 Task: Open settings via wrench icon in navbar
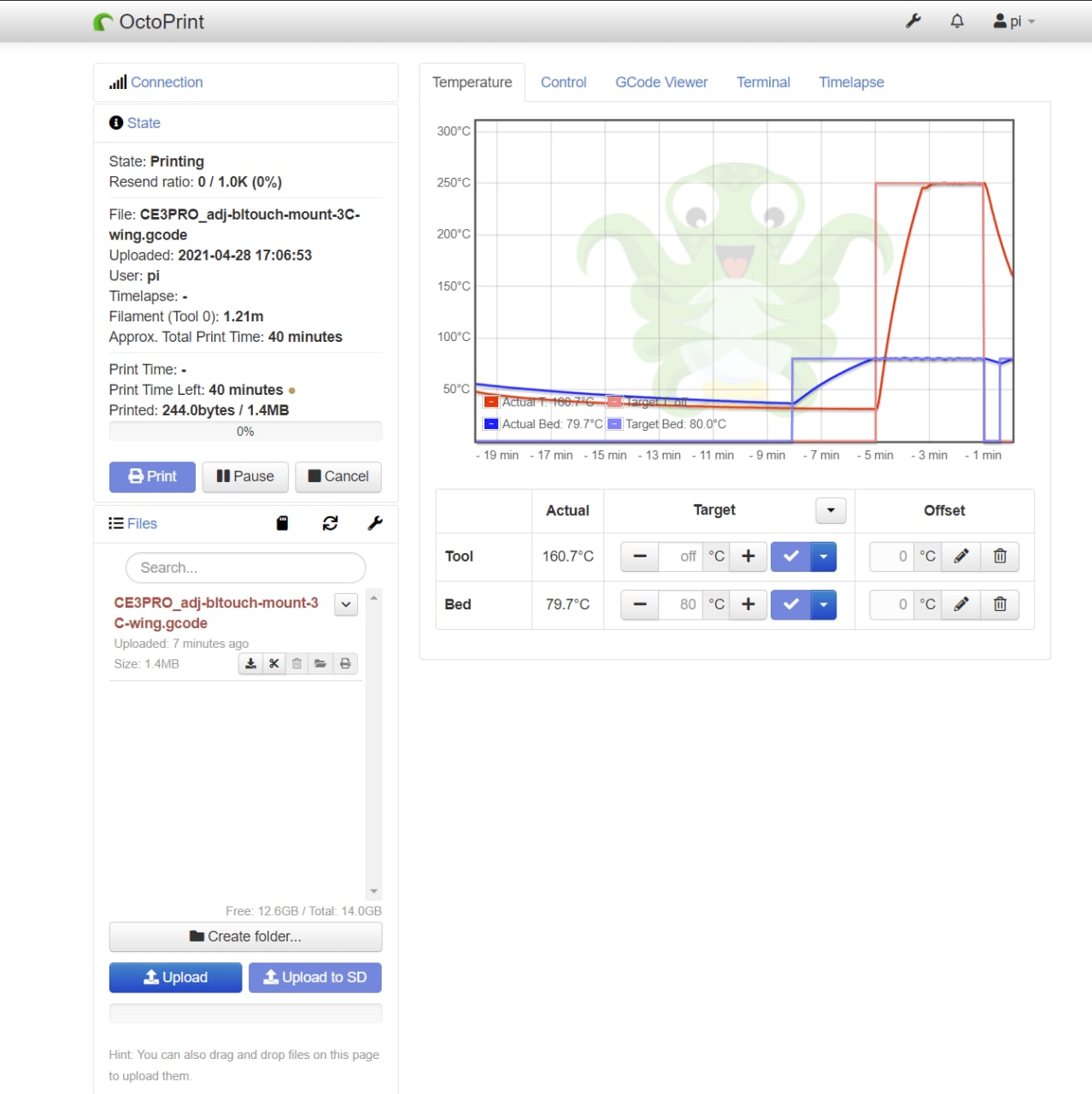(913, 21)
